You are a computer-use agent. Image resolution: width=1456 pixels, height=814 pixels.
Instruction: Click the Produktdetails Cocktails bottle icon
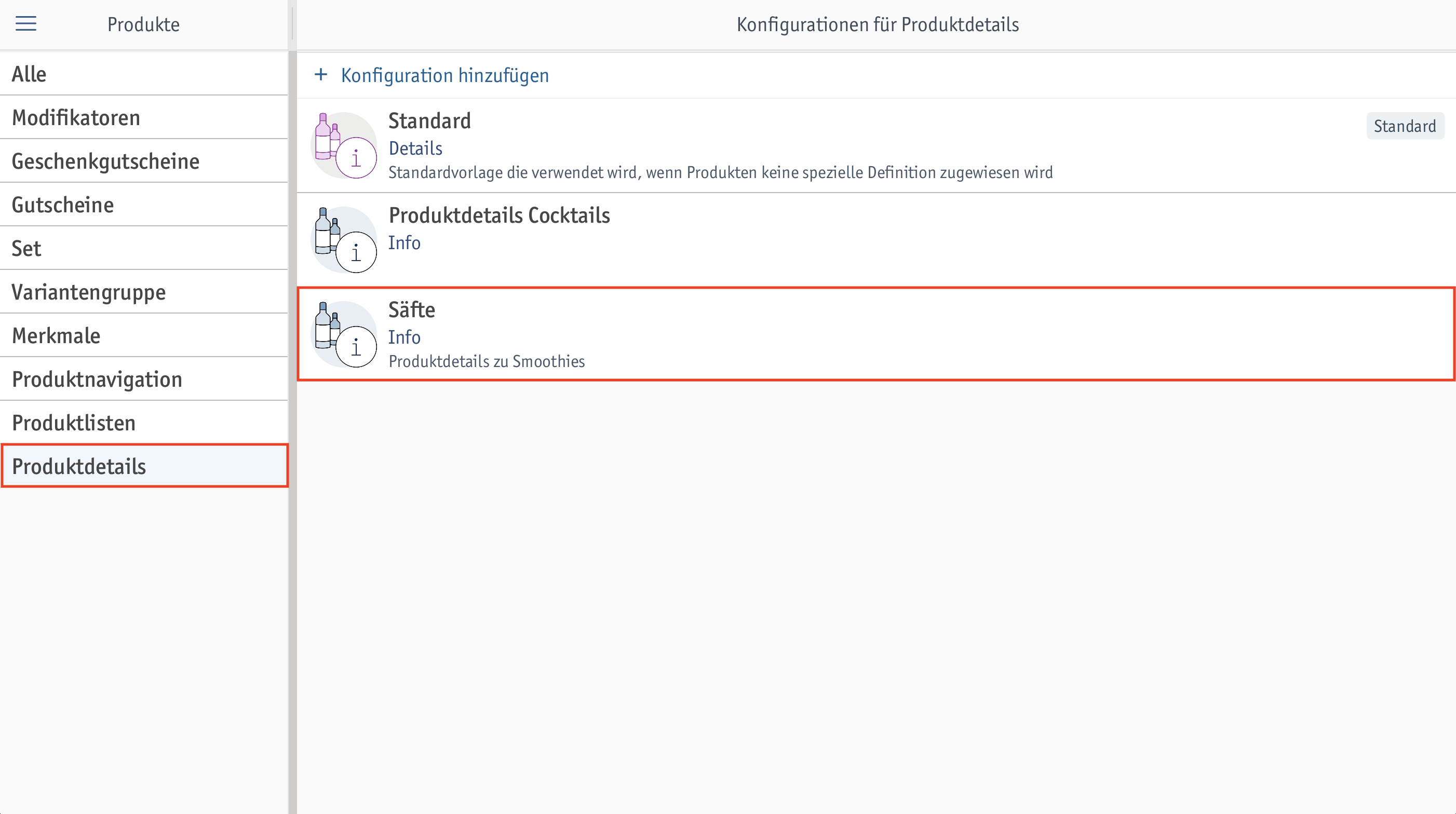344,239
